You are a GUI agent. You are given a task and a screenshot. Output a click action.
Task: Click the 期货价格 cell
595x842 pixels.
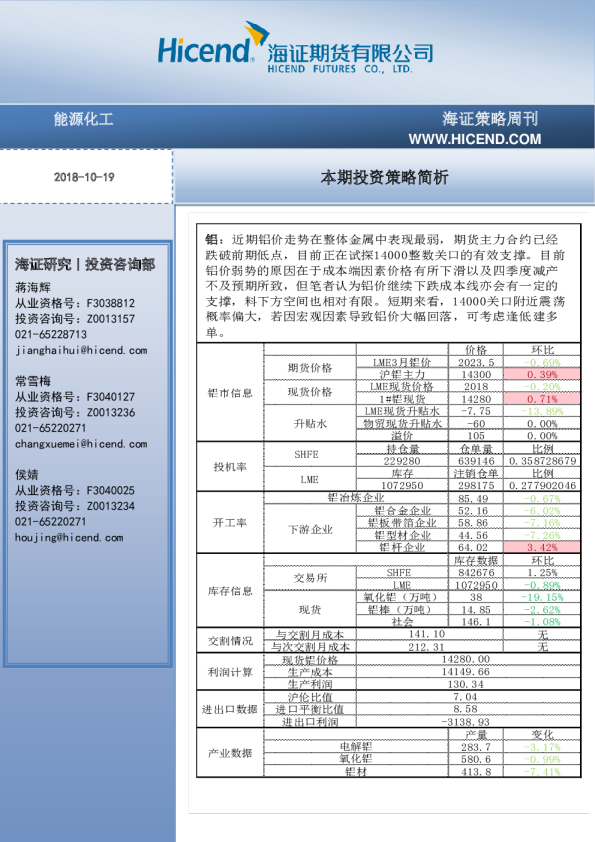(x=310, y=368)
